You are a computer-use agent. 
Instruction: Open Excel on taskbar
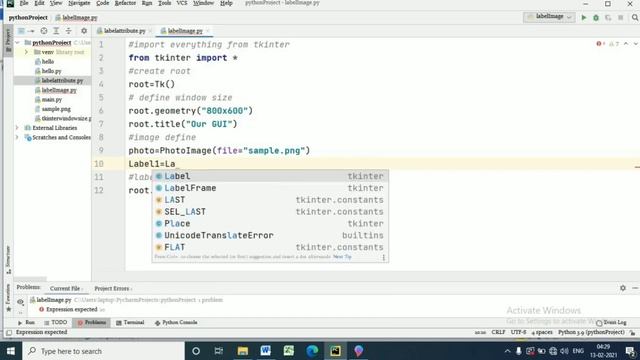tap(289, 351)
